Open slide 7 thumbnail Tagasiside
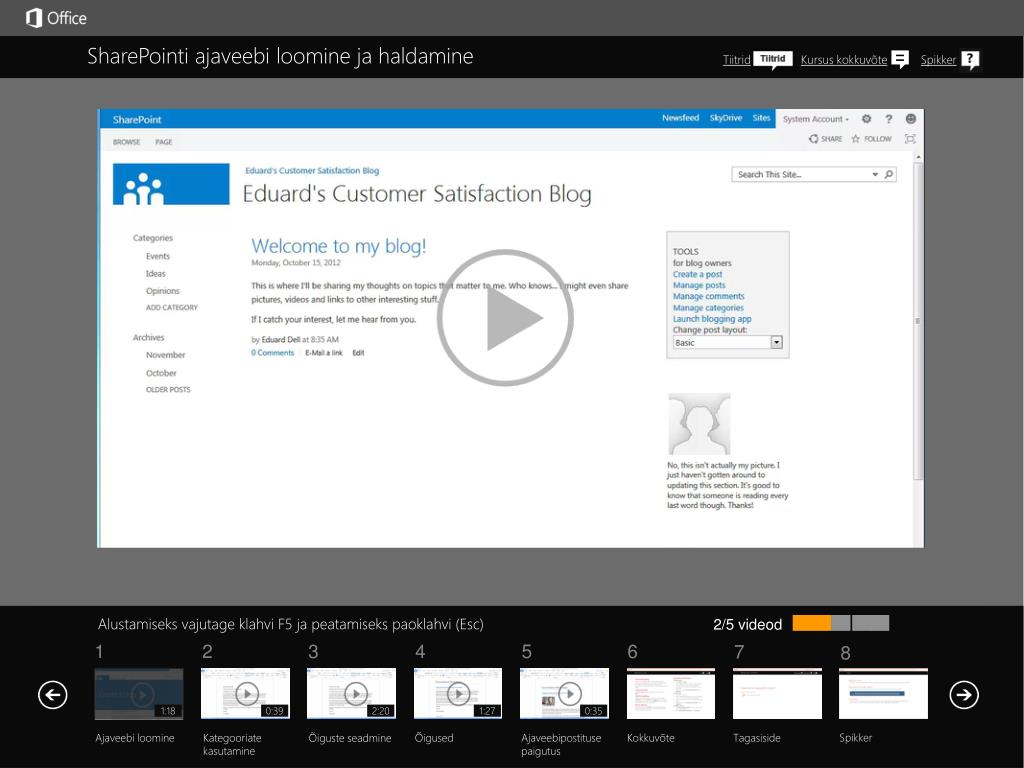This screenshot has width=1024, height=768. pyautogui.click(x=777, y=693)
